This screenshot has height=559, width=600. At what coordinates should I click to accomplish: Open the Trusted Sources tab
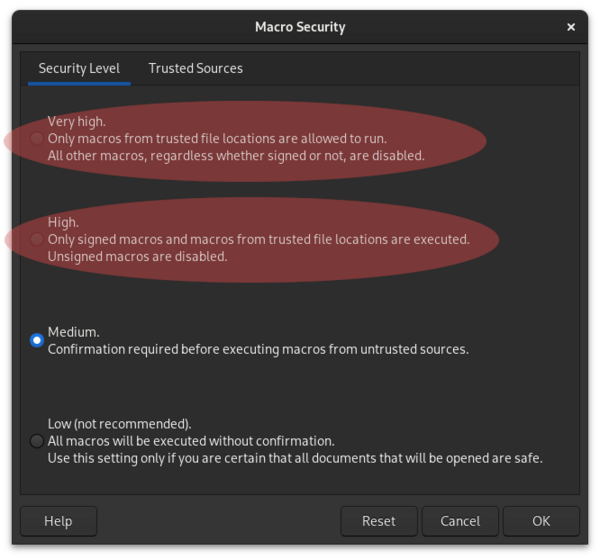195,68
